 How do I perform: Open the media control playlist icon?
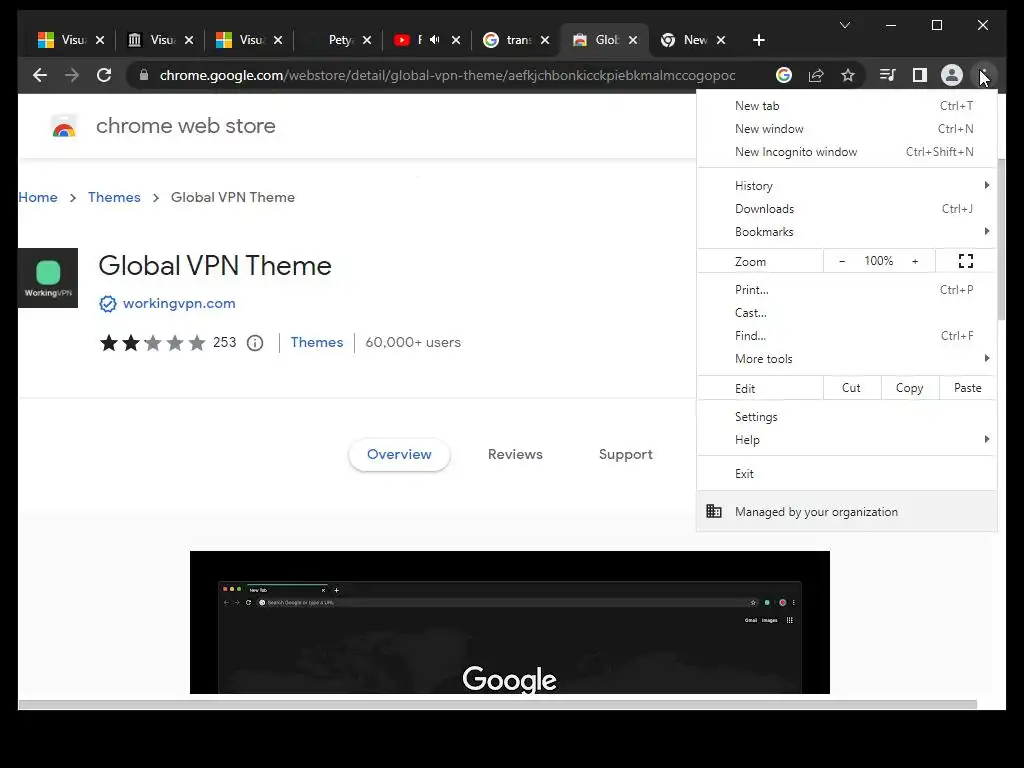(887, 75)
